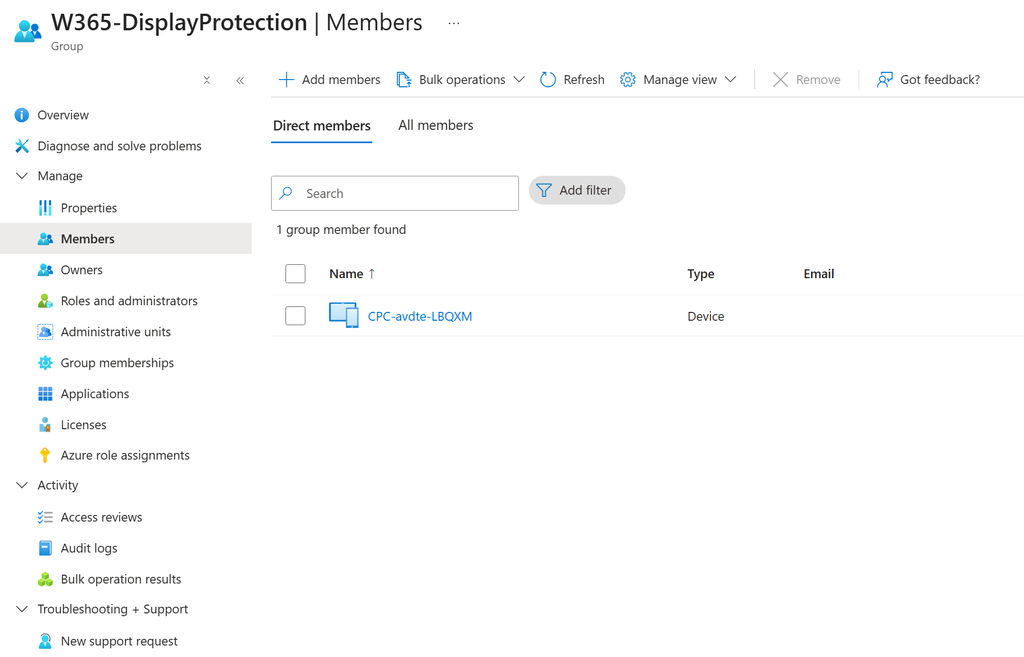Image resolution: width=1024 pixels, height=657 pixels.
Task: Collapse the Troubleshooting + Support section chevron
Action: (22, 609)
